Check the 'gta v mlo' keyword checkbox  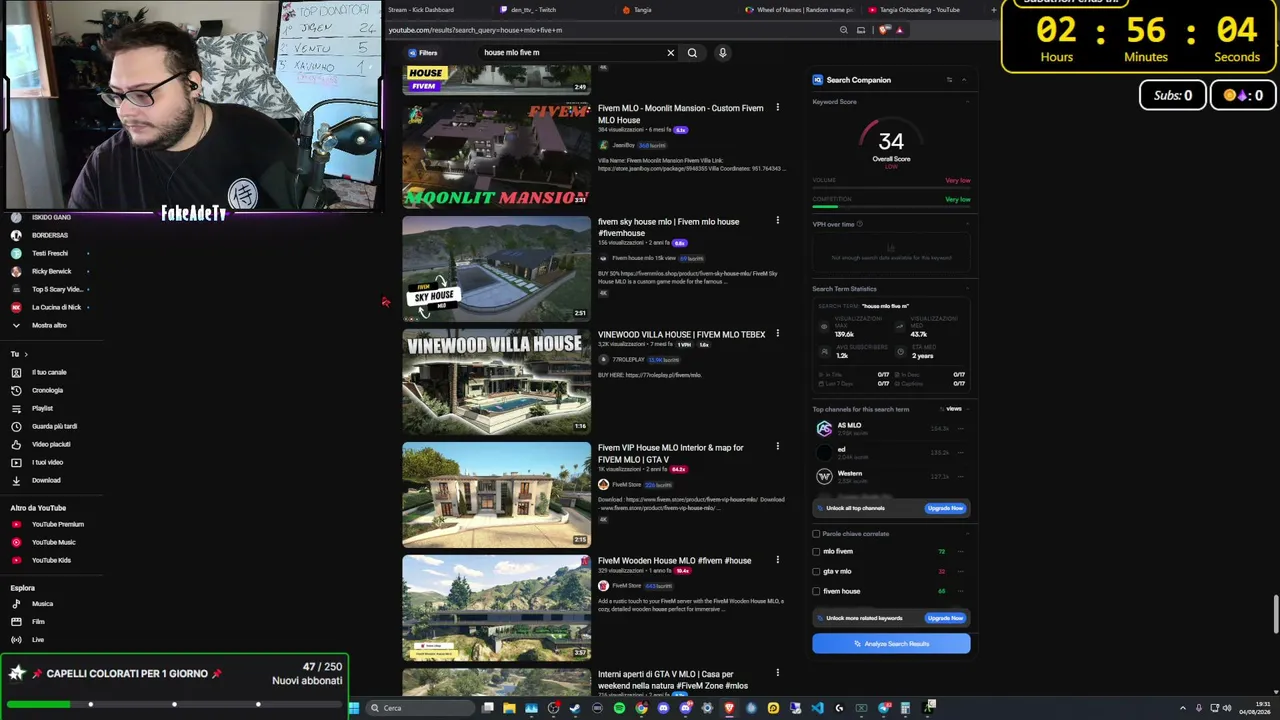click(x=816, y=572)
